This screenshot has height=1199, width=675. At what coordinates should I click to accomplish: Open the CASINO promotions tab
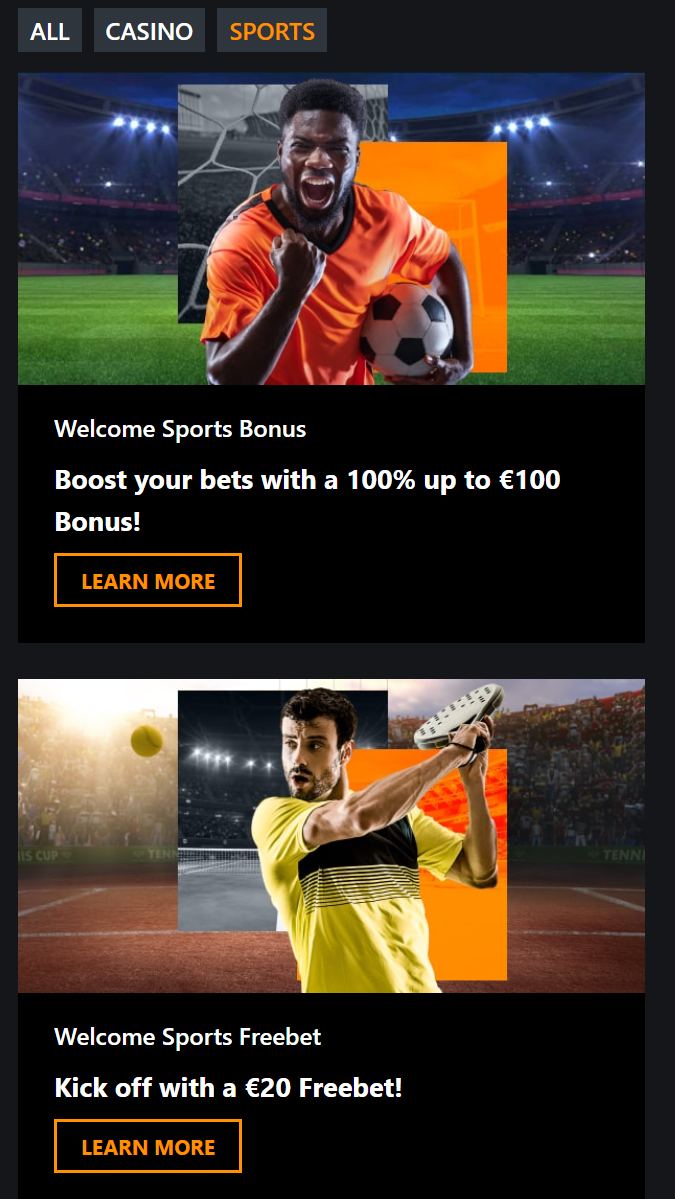pos(149,31)
